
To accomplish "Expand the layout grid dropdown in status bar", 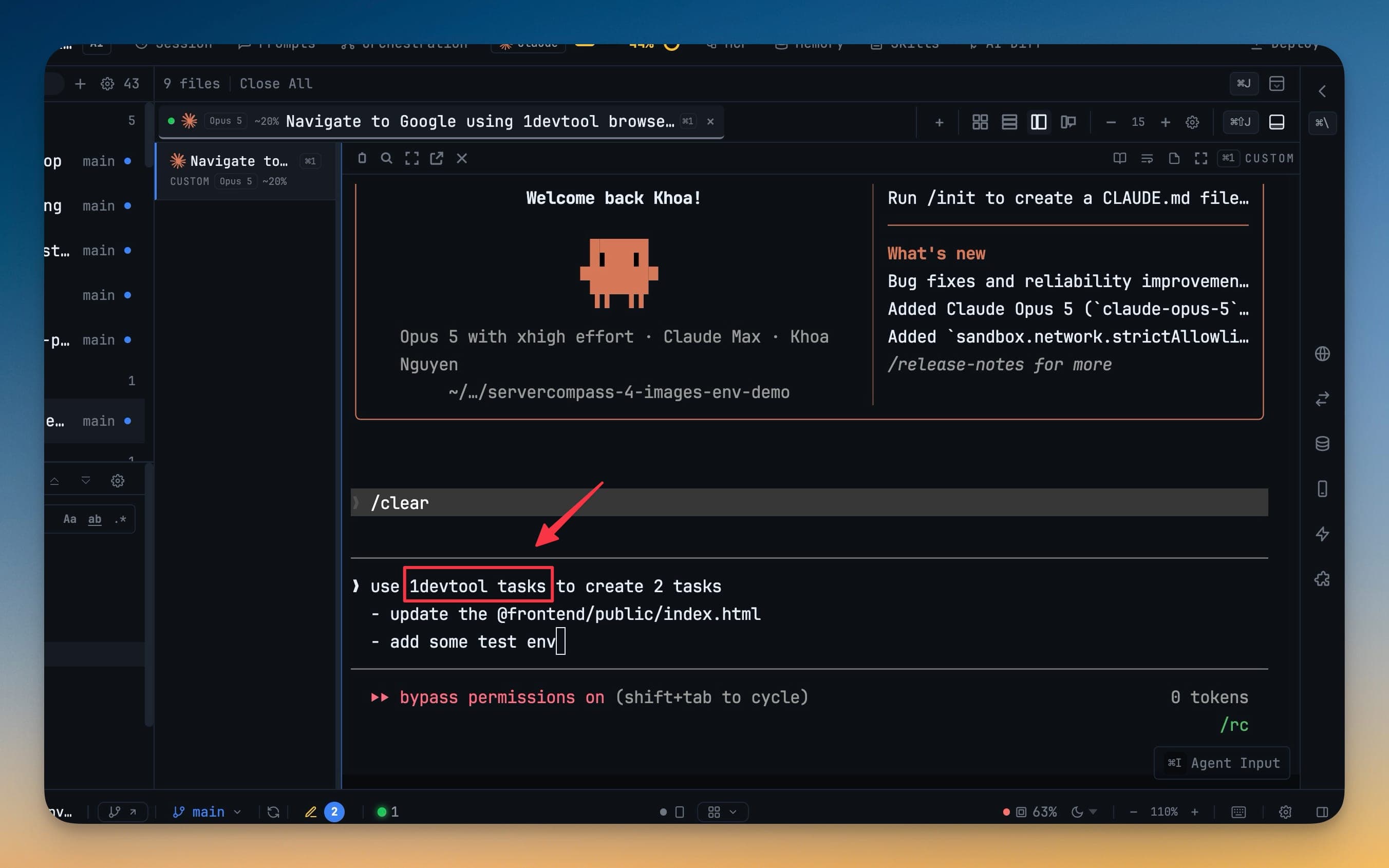I will [x=722, y=812].
